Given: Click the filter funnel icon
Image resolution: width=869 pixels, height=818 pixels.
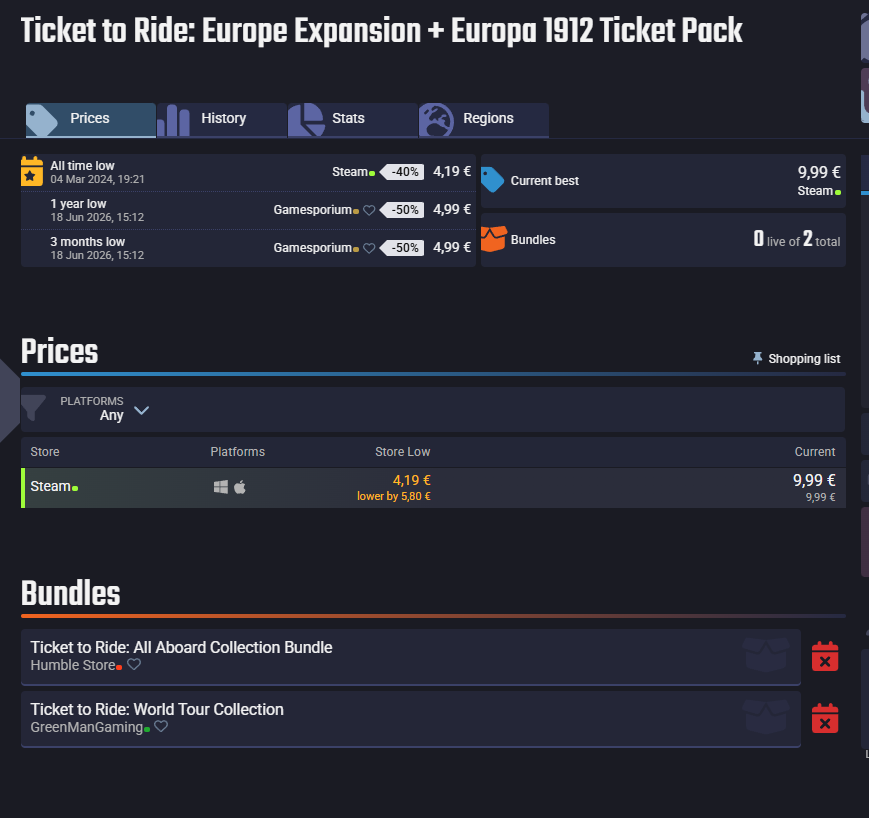Looking at the screenshot, I should [33, 408].
